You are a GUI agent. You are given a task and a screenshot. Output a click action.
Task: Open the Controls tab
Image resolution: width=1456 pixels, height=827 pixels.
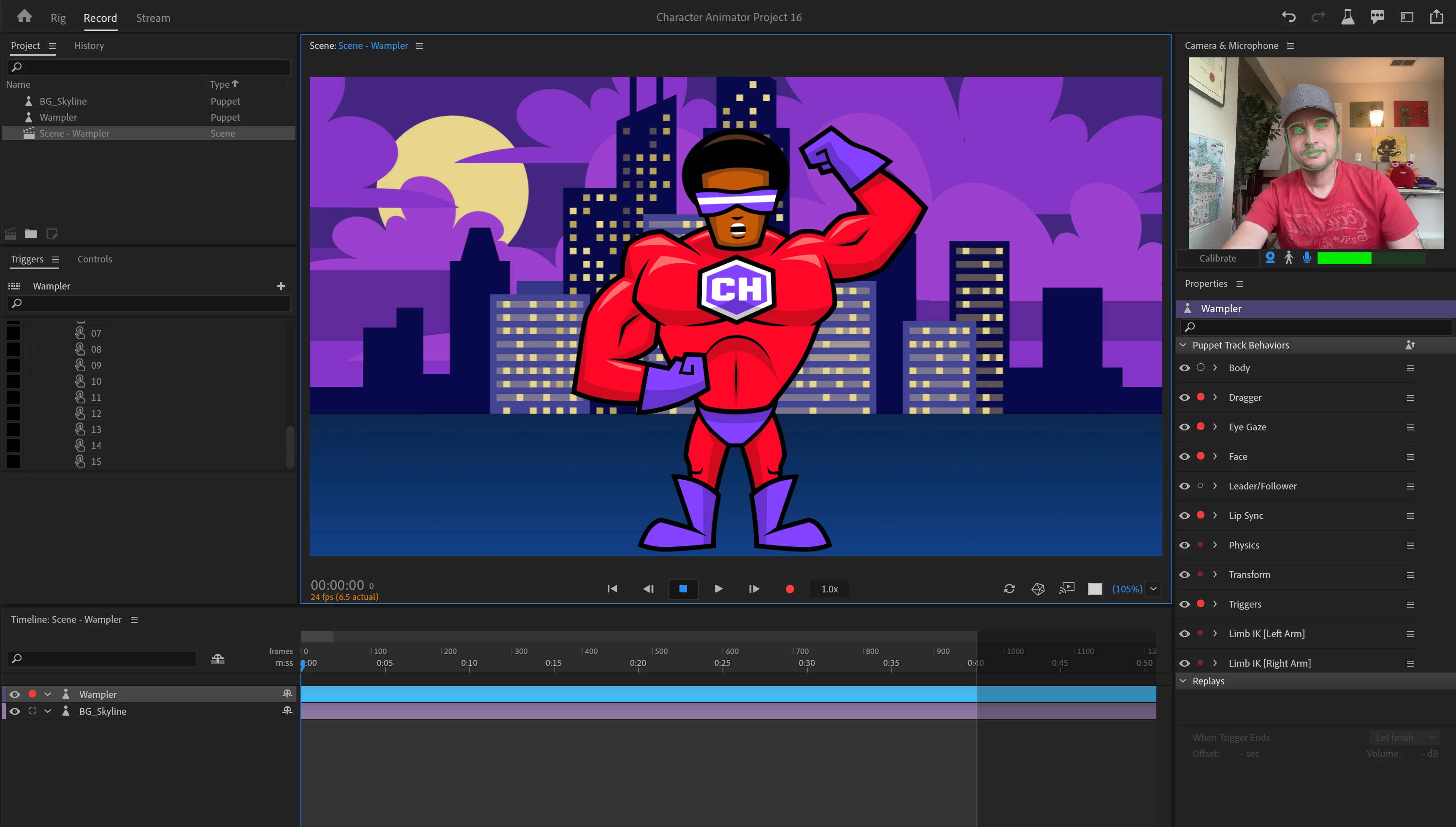tap(94, 259)
